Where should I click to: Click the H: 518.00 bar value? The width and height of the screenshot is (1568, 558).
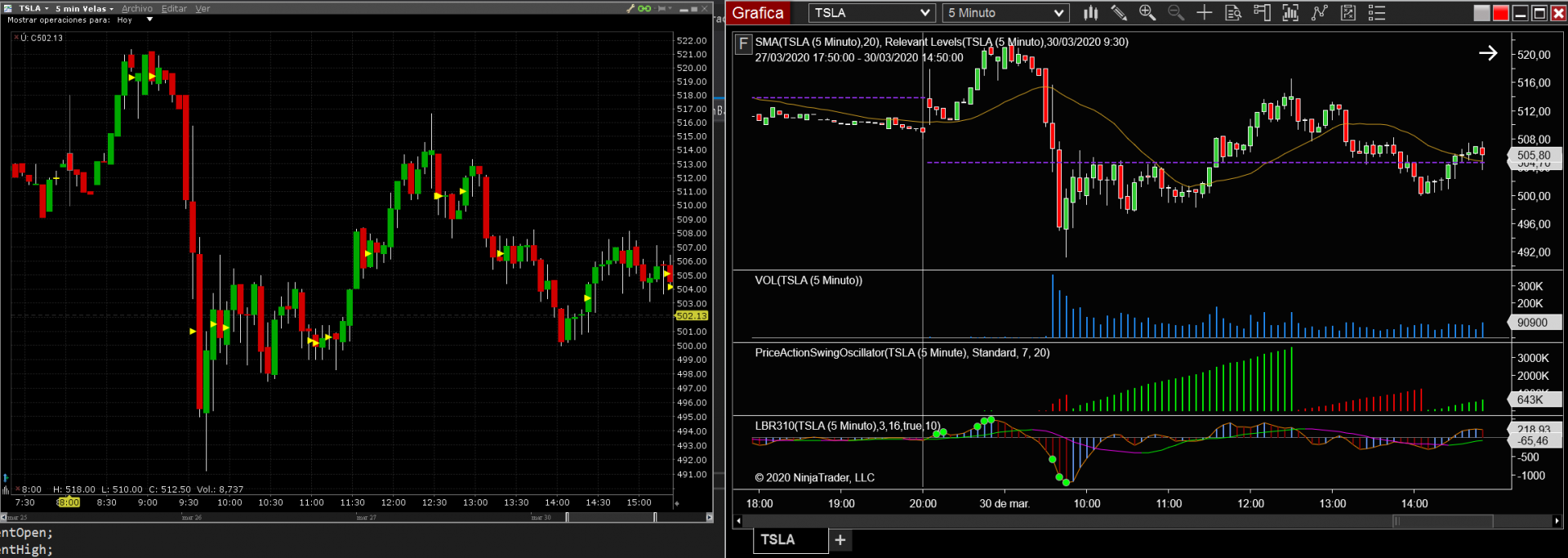(x=74, y=489)
